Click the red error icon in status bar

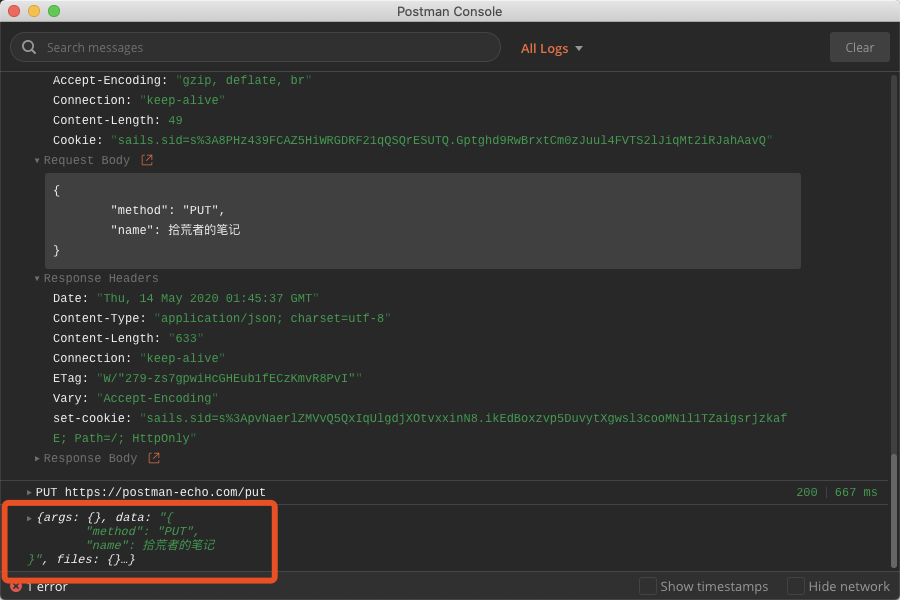16,586
